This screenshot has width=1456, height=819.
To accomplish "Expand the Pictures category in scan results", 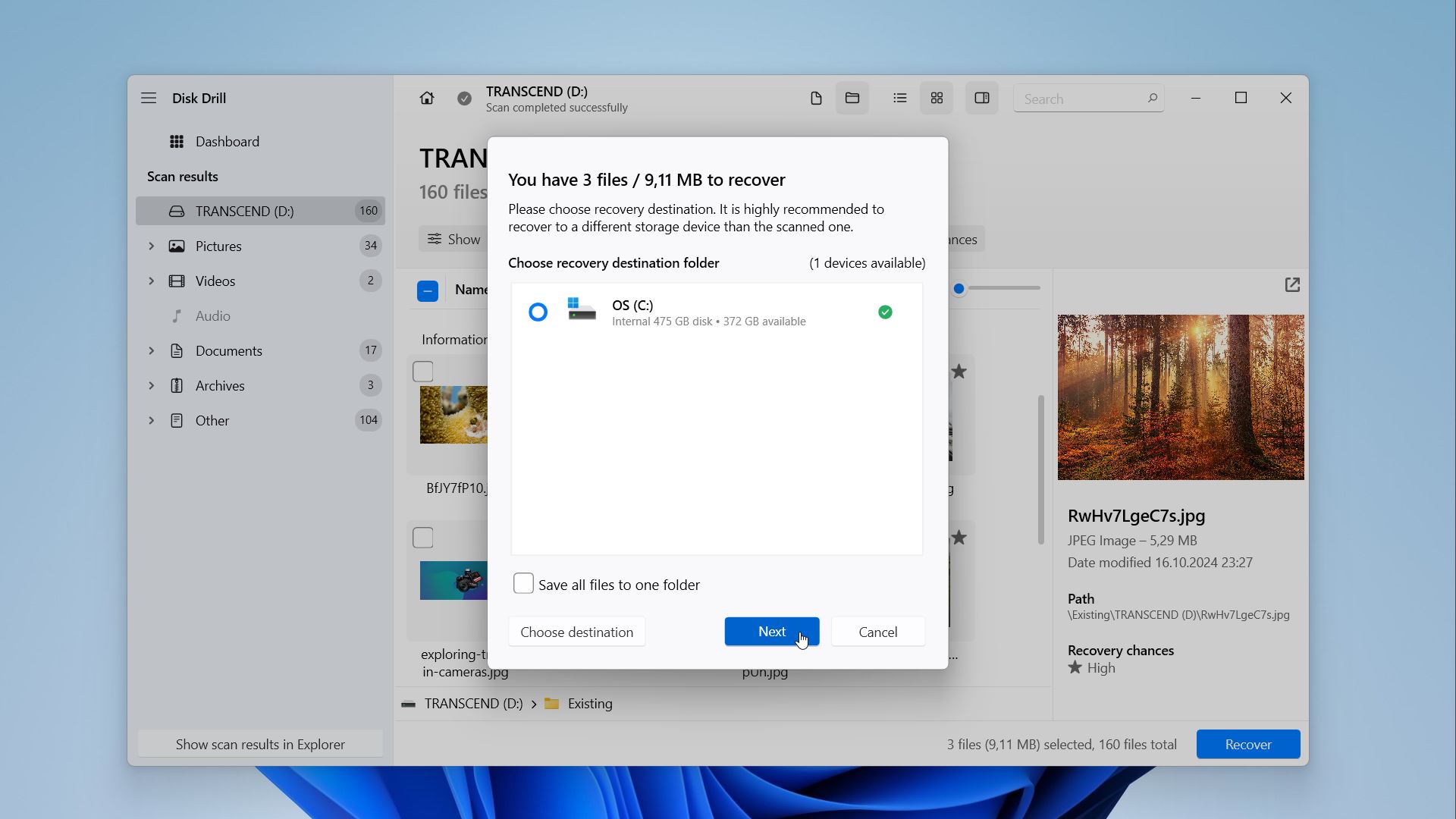I will point(150,246).
